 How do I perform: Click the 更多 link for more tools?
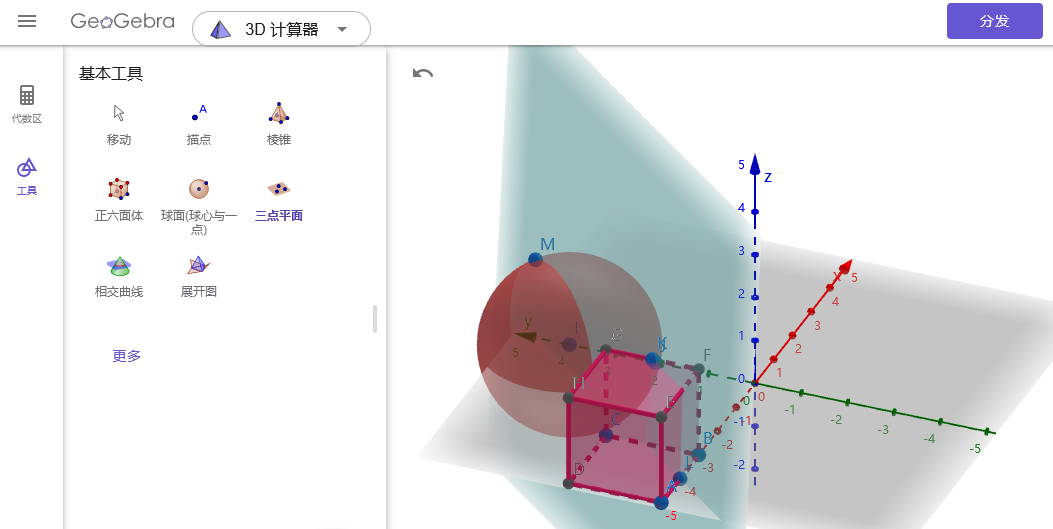[126, 355]
